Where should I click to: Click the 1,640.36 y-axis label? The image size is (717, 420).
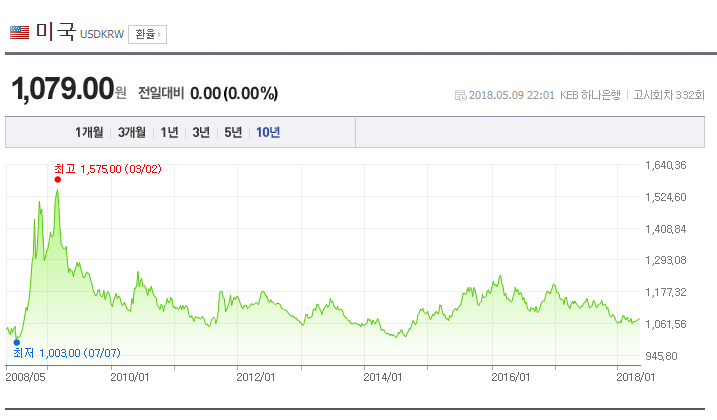[x=666, y=165]
